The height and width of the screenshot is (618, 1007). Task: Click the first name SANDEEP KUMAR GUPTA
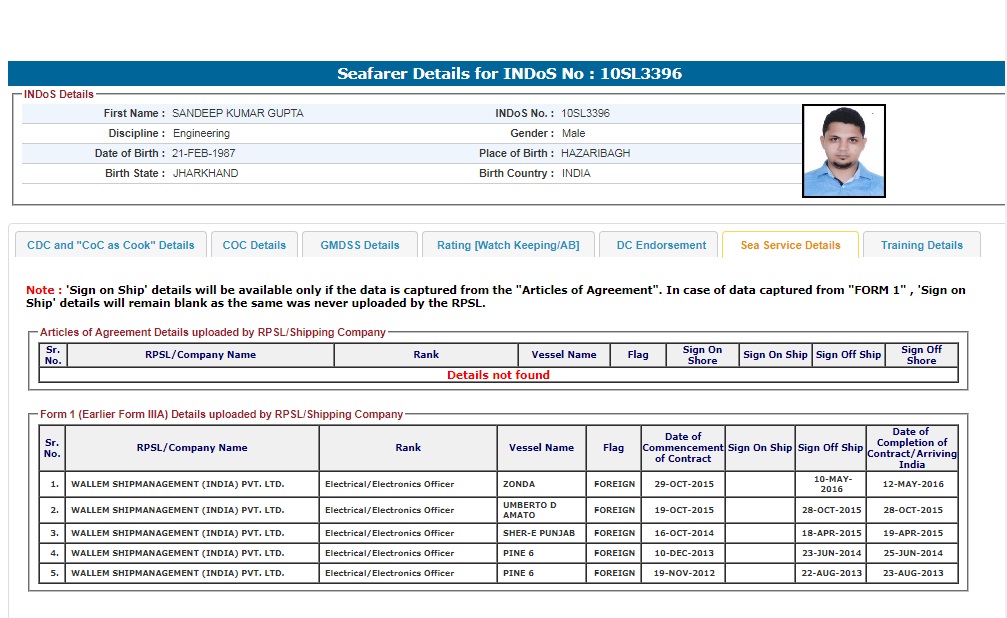tap(238, 113)
